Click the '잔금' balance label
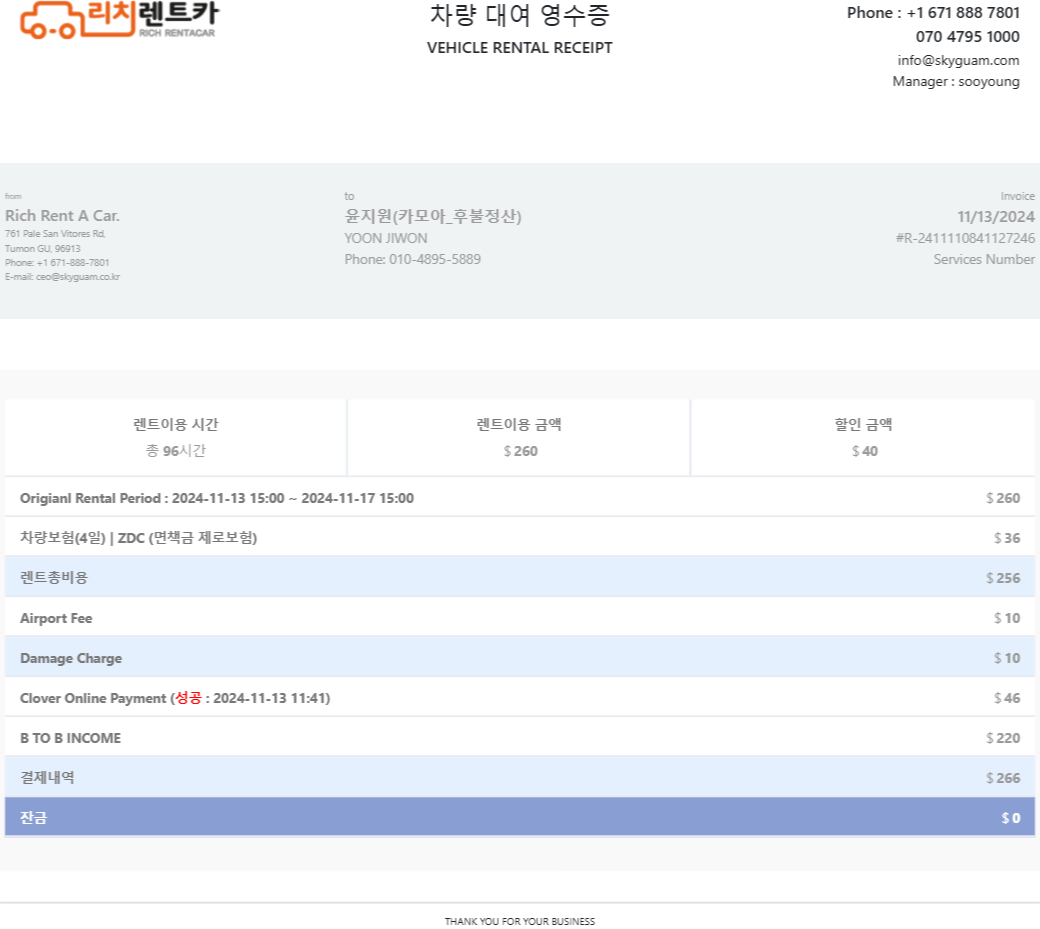This screenshot has height=929, width=1040. pyautogui.click(x=33, y=818)
